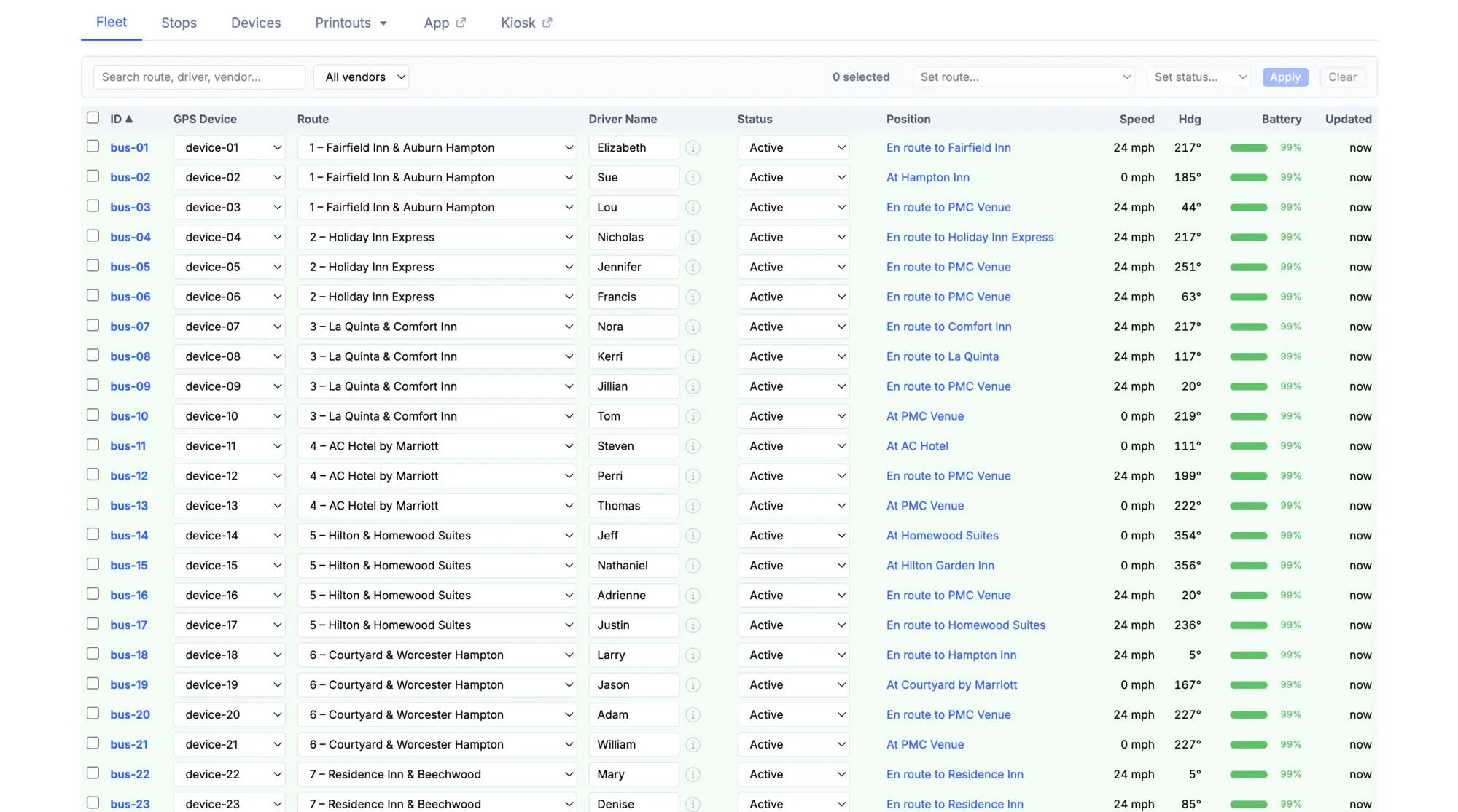Viewport: 1458px width, 812px height.
Task: Click info icon next to William
Action: coord(693,745)
